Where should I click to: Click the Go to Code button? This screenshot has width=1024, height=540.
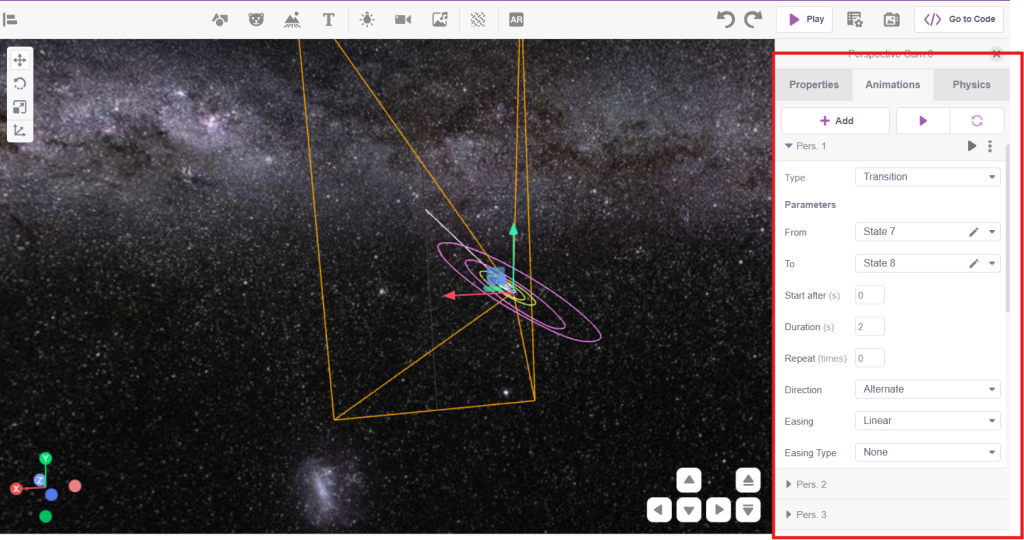[958, 19]
